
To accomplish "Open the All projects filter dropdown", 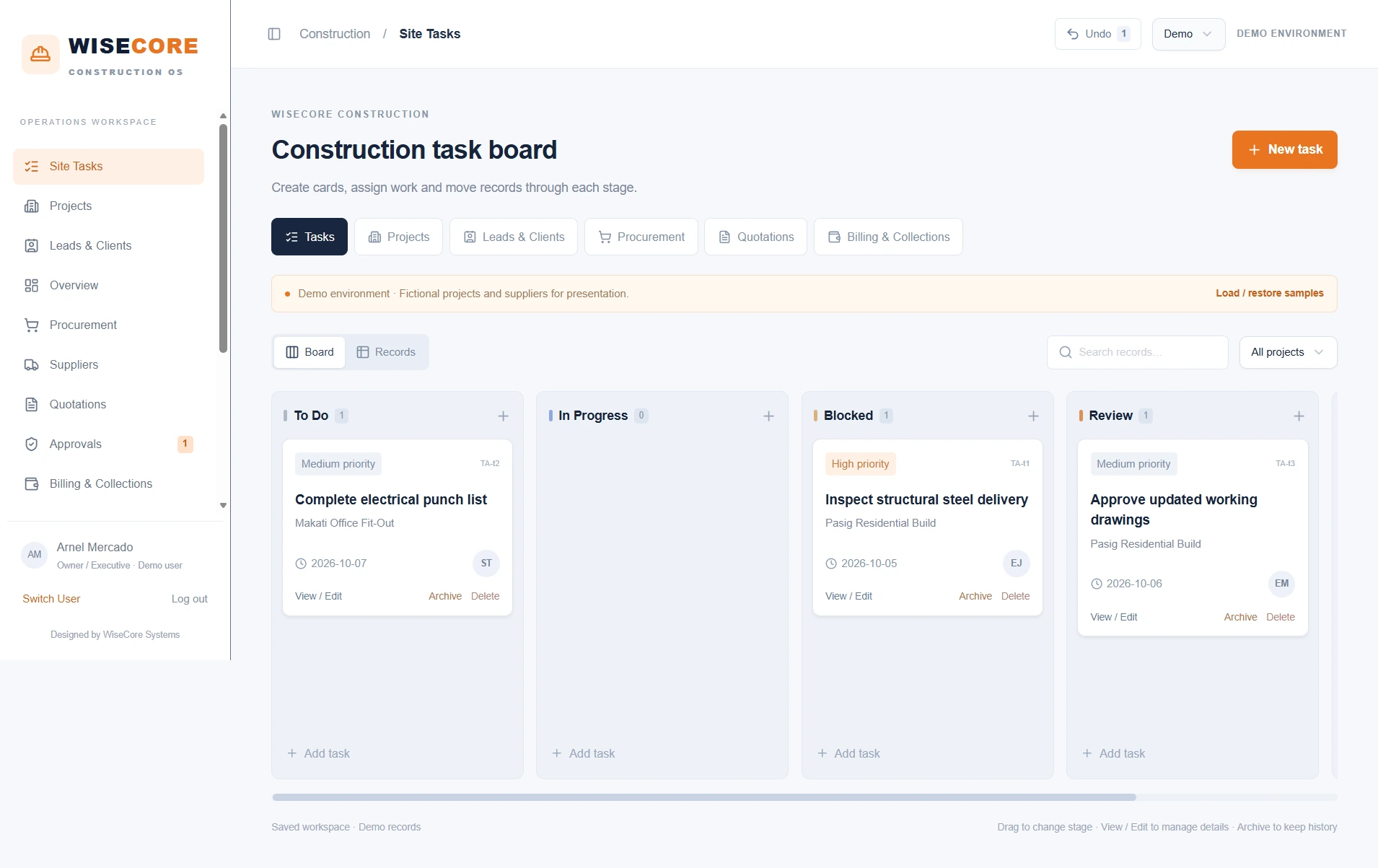I will 1288,352.
